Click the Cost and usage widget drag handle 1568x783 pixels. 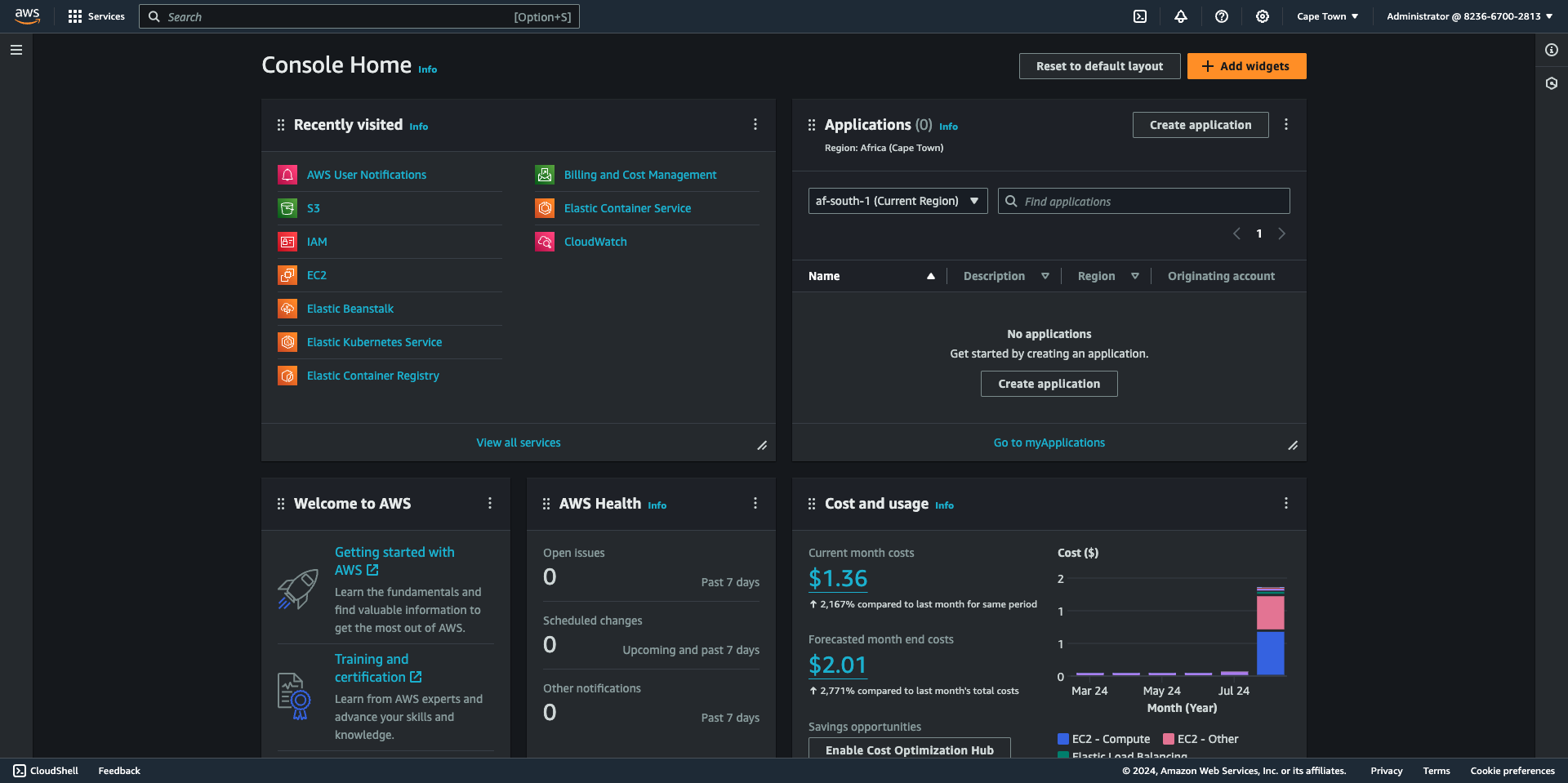[x=812, y=504]
